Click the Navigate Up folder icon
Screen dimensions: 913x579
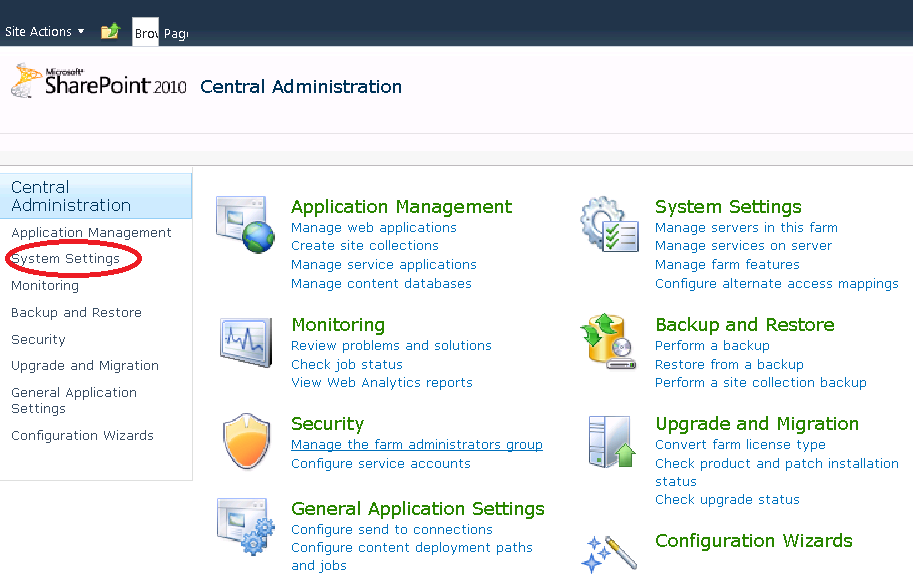tap(110, 31)
